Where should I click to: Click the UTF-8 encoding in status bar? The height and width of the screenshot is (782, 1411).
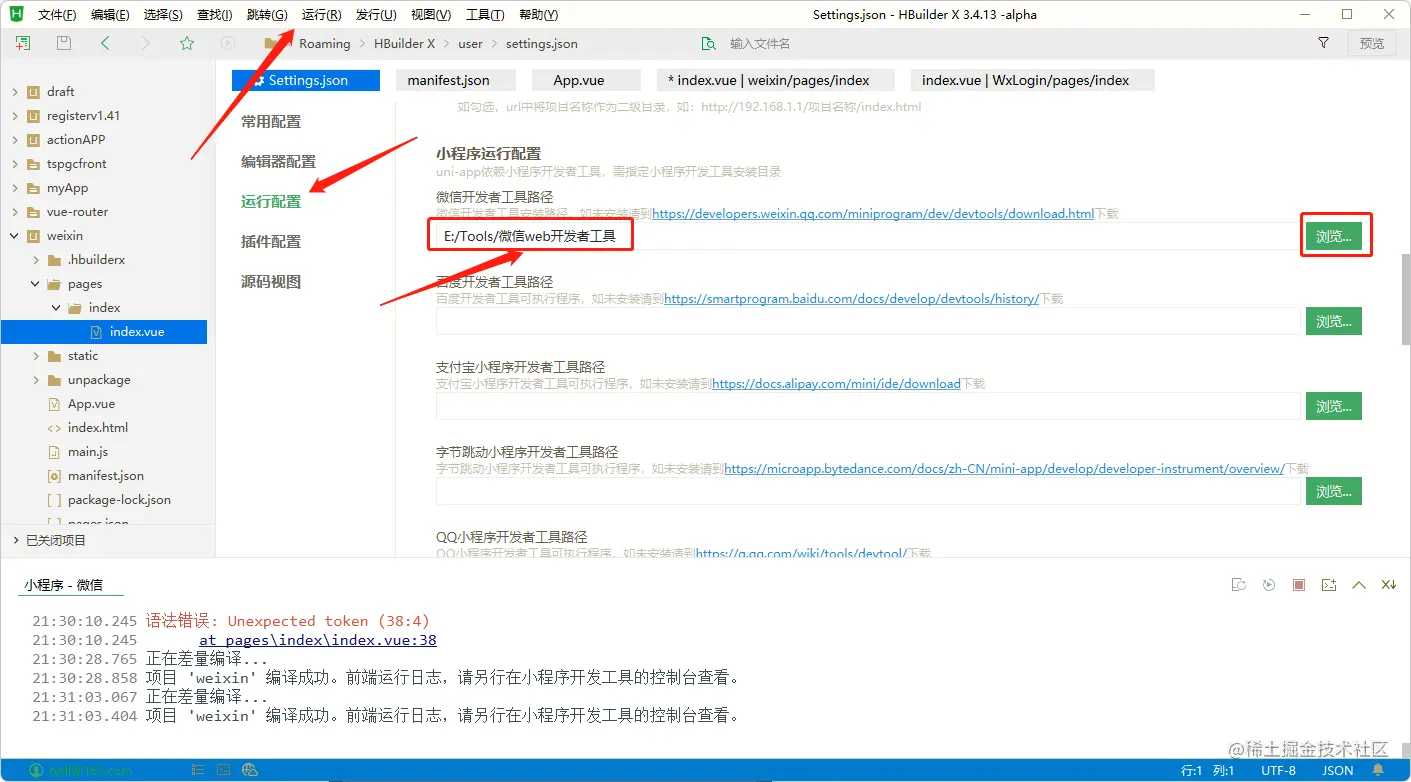coord(1278,771)
